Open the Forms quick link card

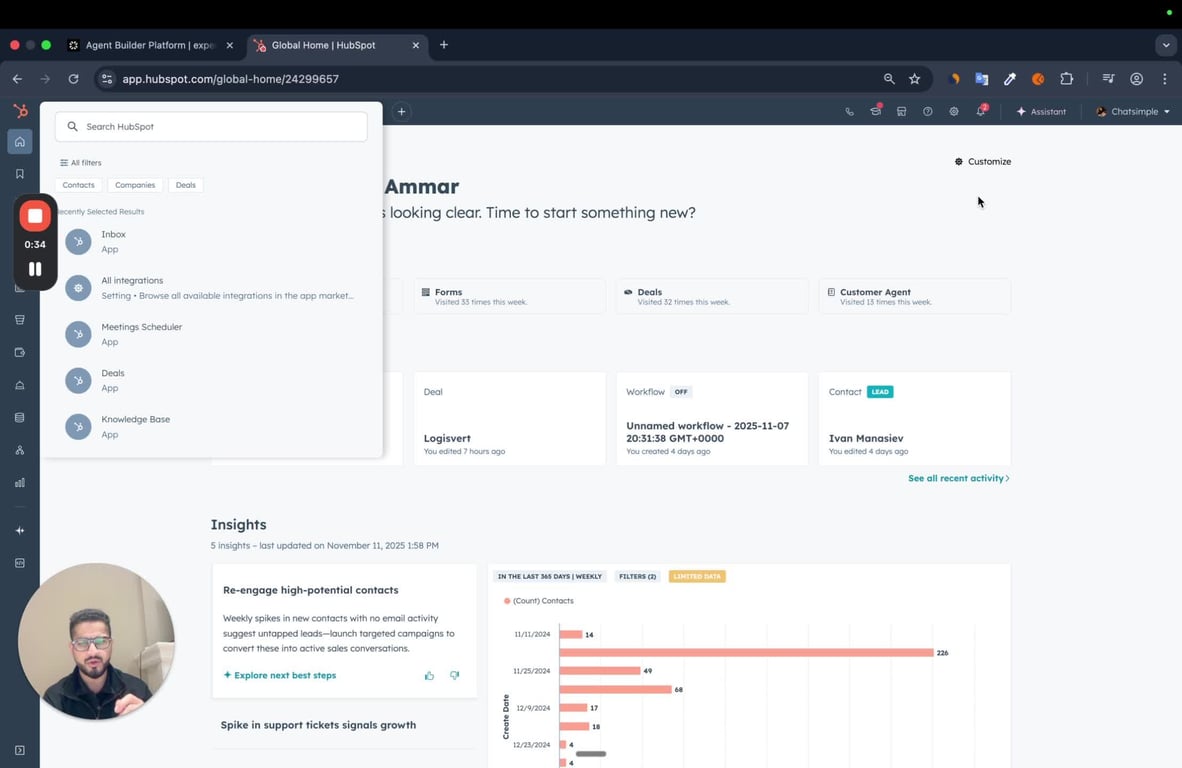[510, 296]
